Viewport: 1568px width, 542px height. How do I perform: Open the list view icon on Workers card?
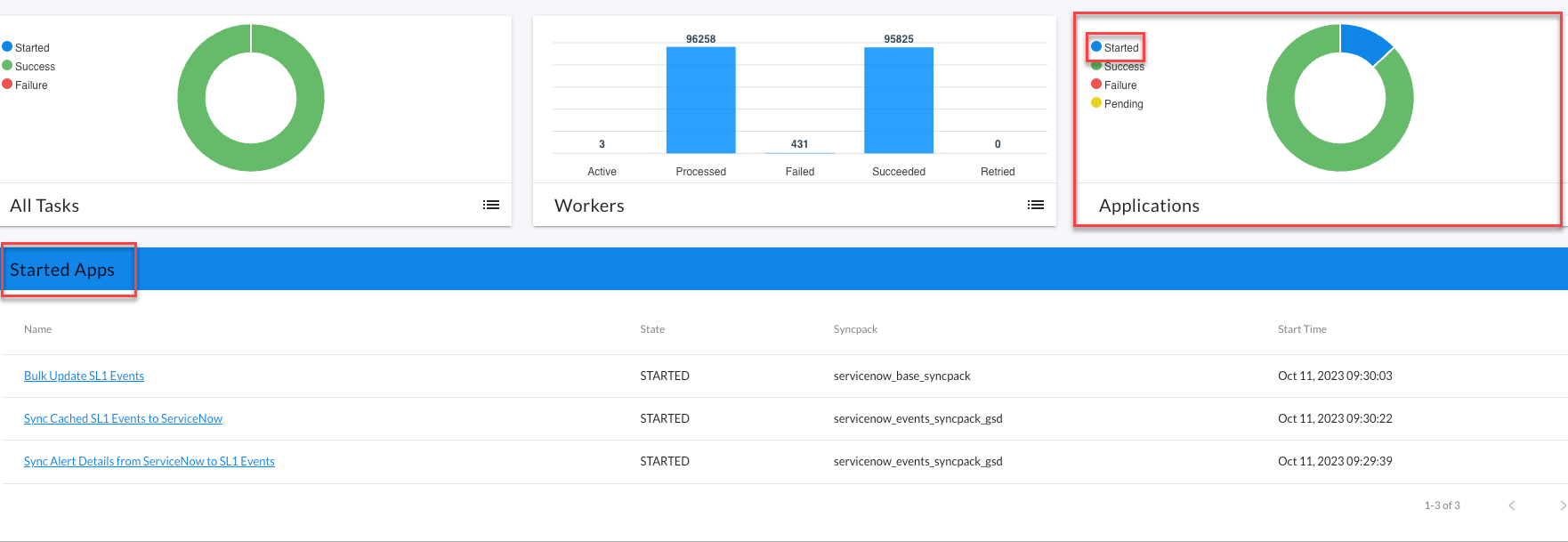pyautogui.click(x=1035, y=205)
